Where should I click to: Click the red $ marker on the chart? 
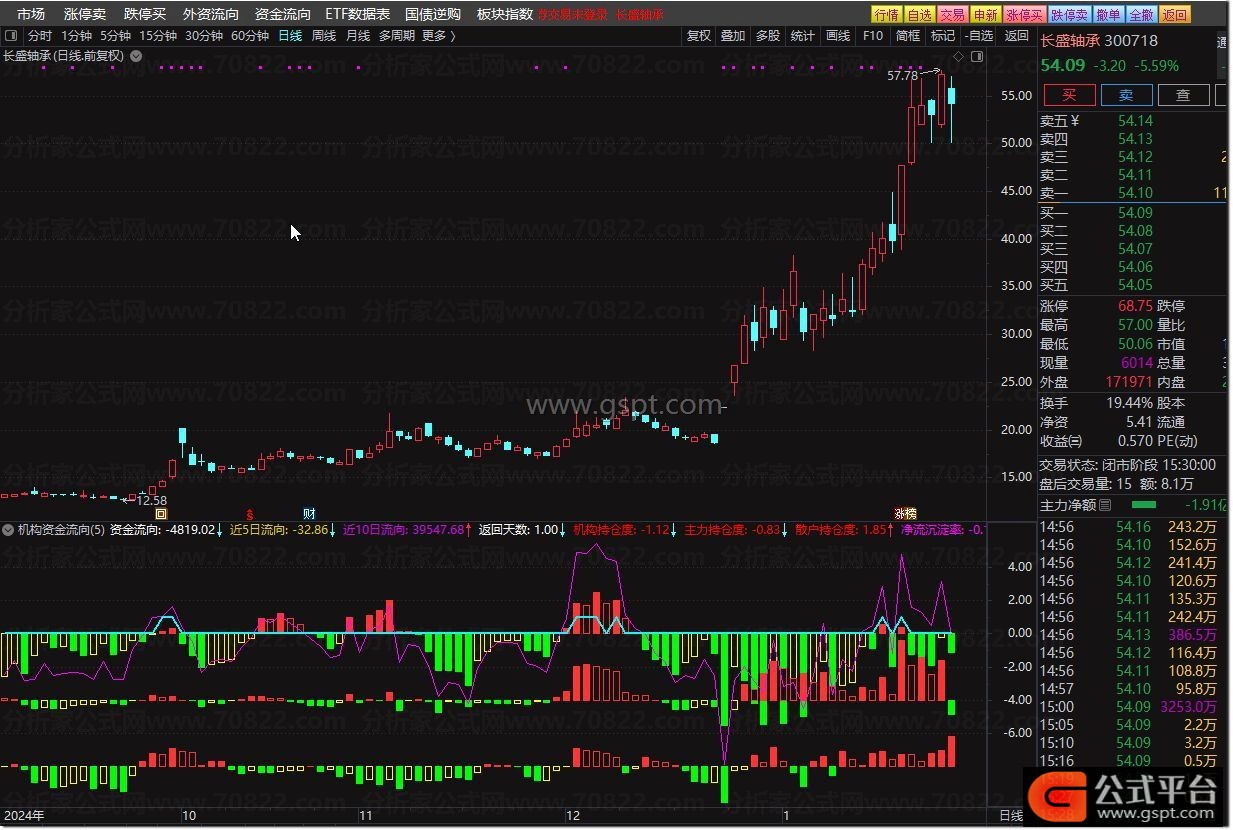click(250, 512)
